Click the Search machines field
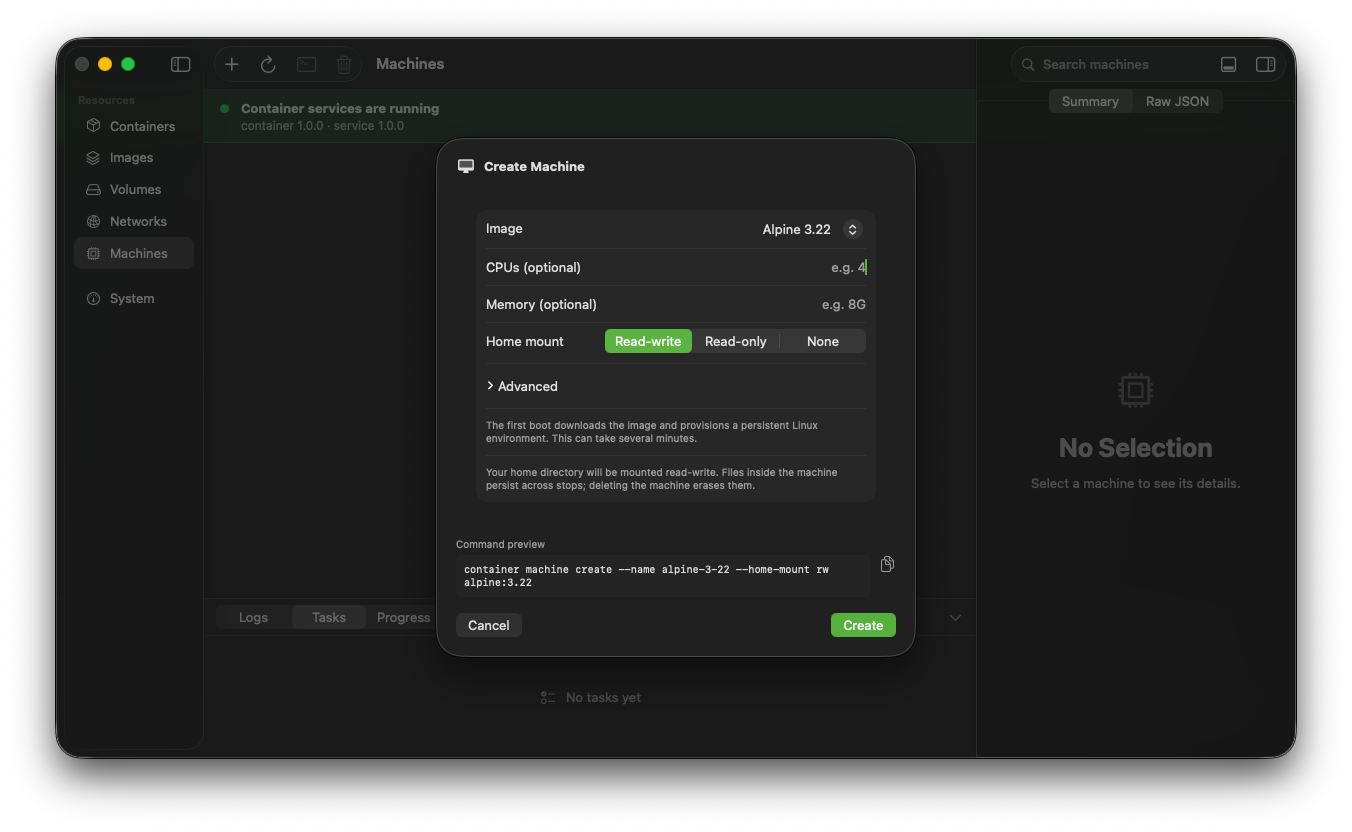The width and height of the screenshot is (1352, 832). coord(1110,64)
